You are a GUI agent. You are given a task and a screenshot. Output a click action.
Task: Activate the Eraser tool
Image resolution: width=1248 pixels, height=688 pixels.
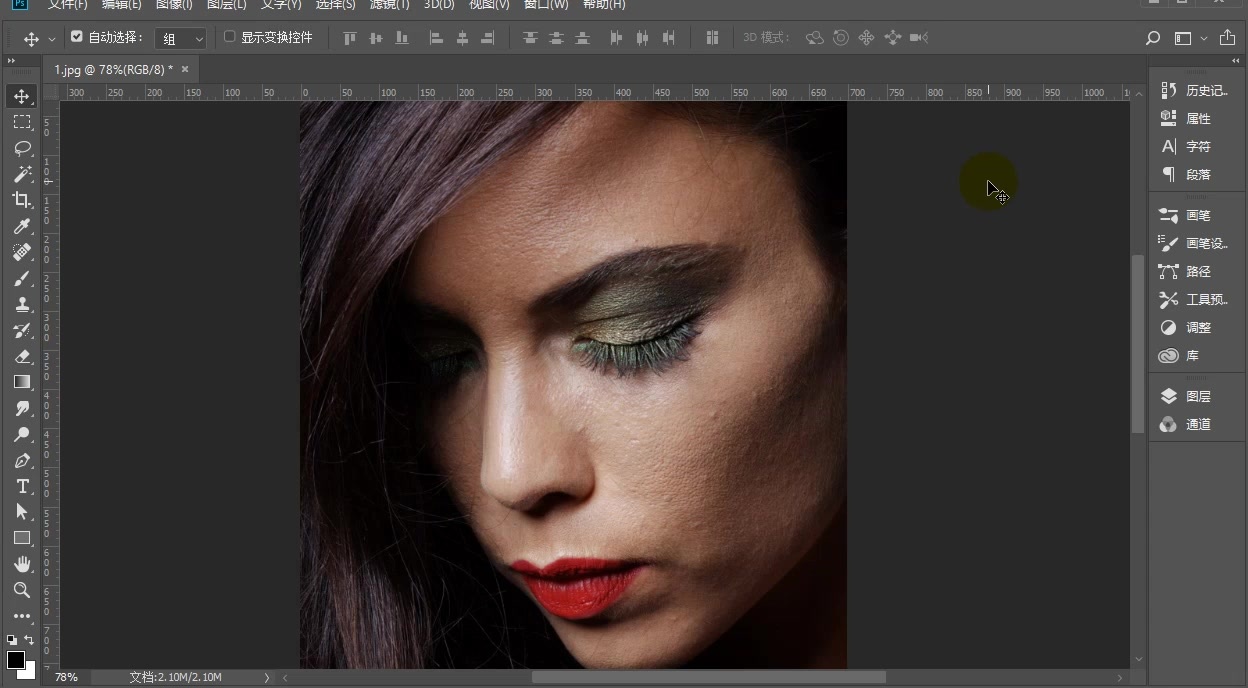(x=22, y=356)
